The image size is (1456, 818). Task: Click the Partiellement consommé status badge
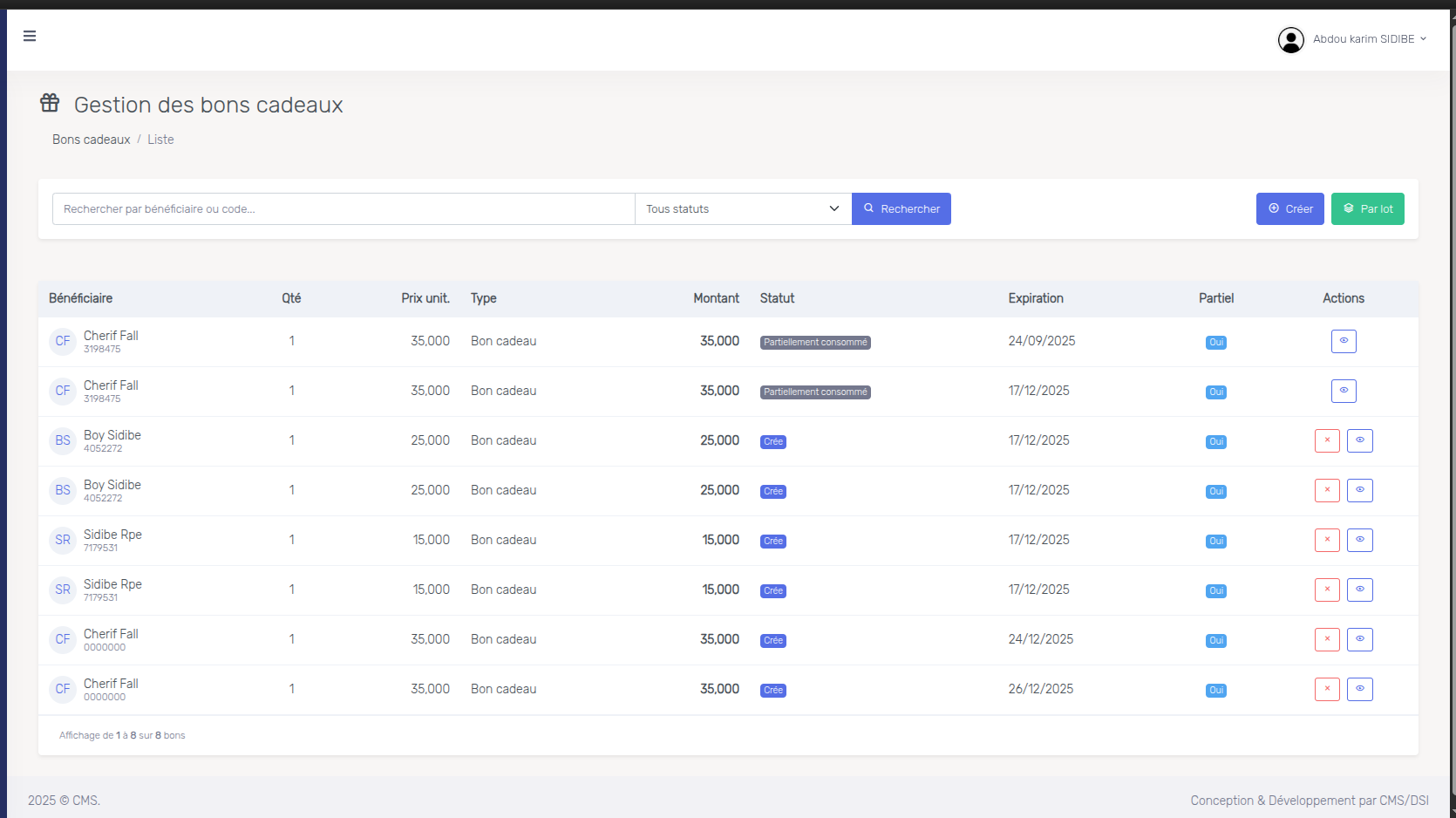(x=814, y=342)
